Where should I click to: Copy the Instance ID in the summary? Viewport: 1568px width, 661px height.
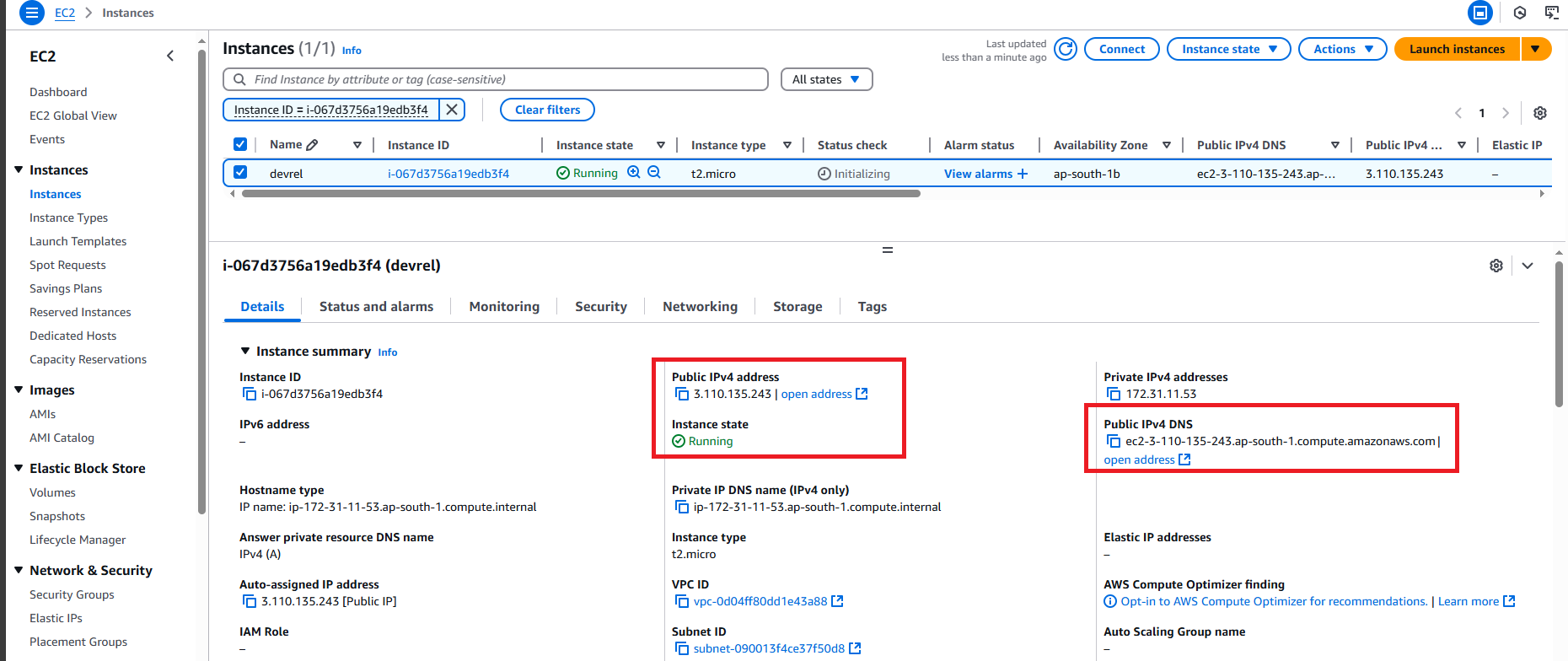pyautogui.click(x=250, y=394)
